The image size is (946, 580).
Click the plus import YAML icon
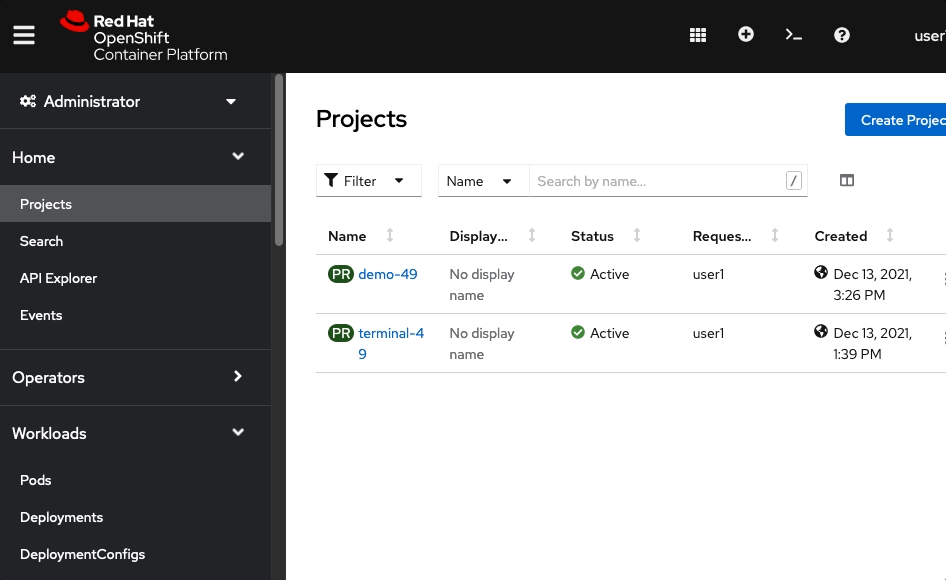[746, 34]
